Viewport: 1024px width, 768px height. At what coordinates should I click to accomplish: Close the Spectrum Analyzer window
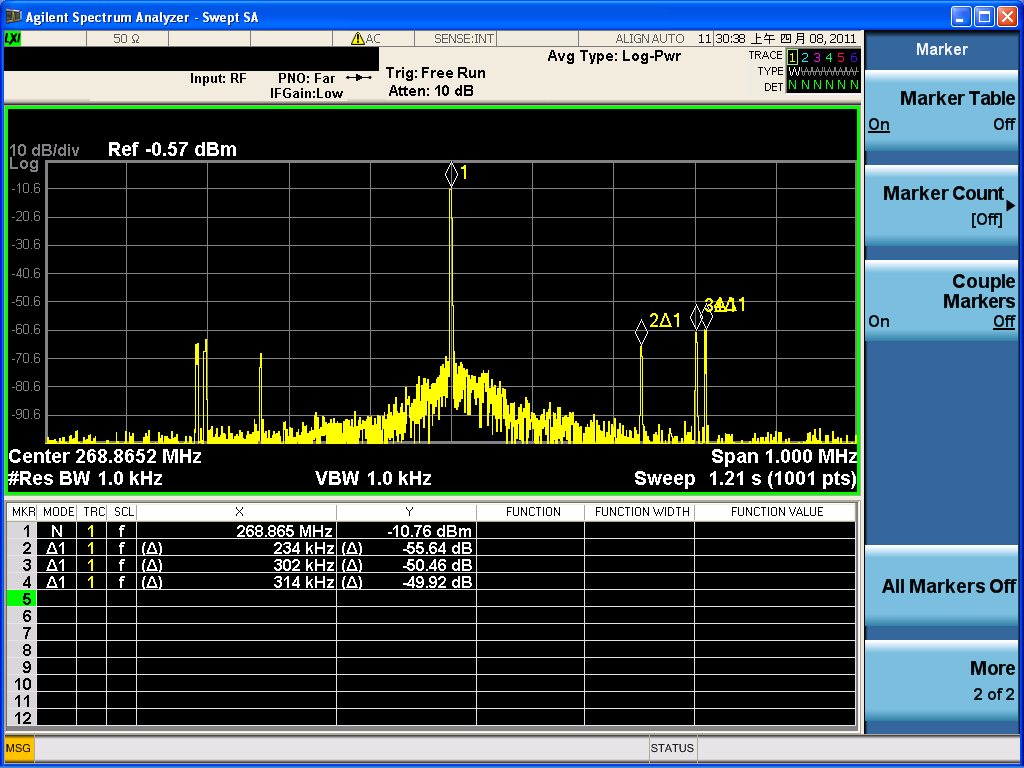1008,16
